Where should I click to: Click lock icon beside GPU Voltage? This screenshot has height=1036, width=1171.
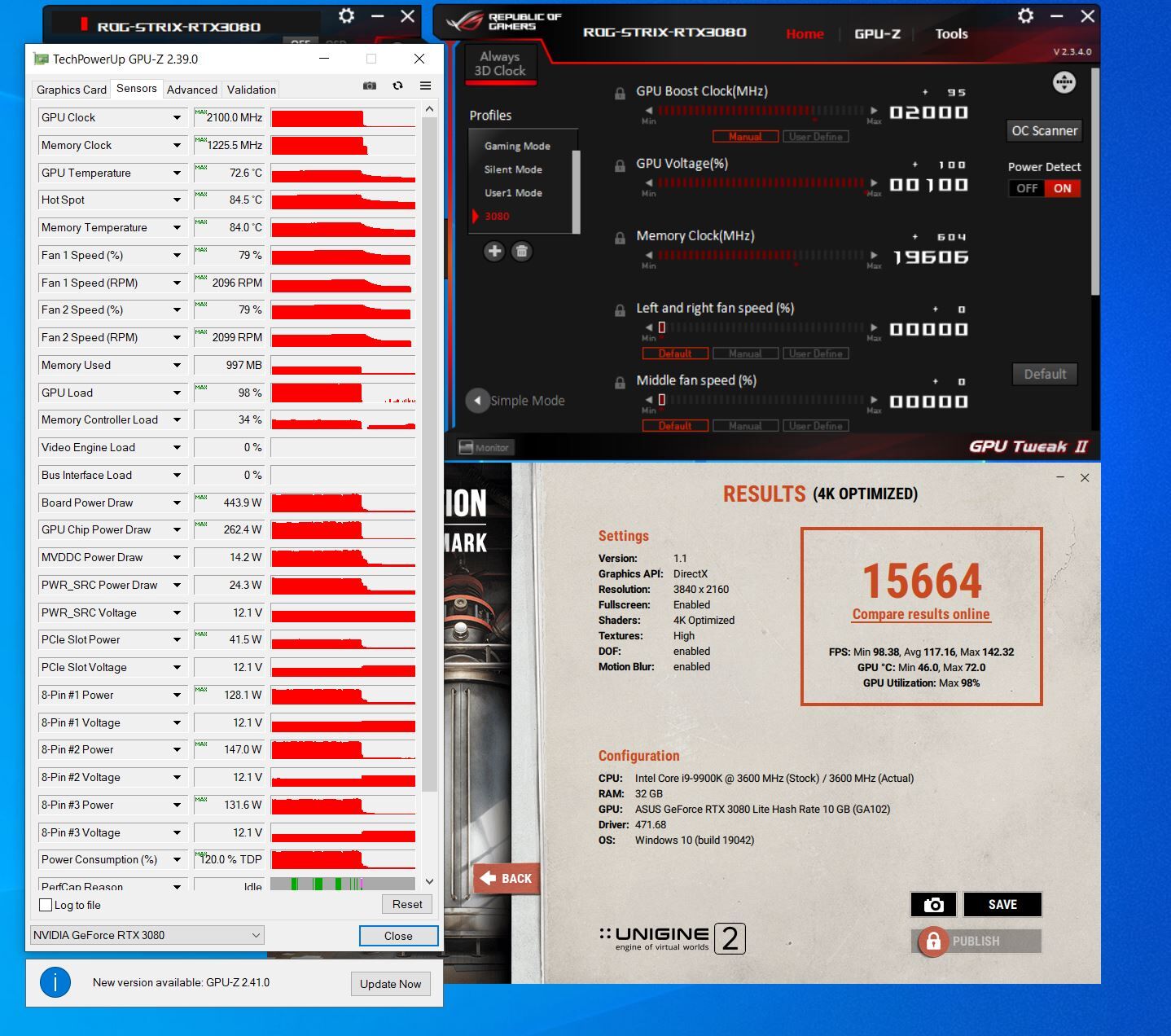pyautogui.click(x=620, y=165)
